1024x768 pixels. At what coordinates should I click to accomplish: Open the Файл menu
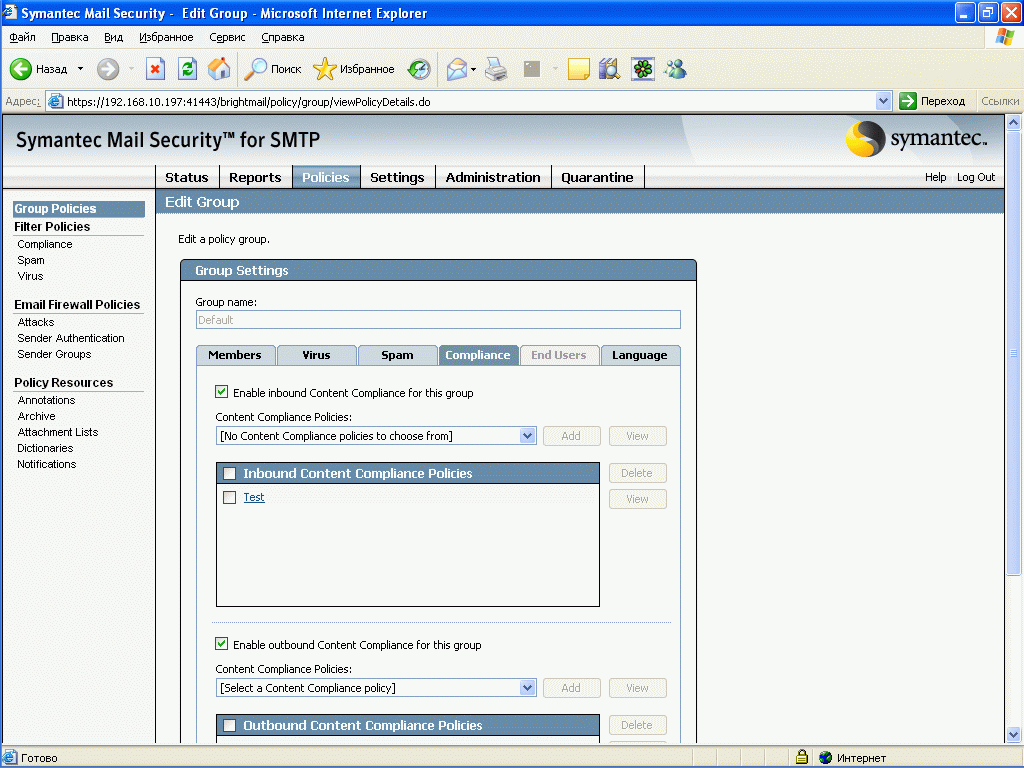point(22,37)
